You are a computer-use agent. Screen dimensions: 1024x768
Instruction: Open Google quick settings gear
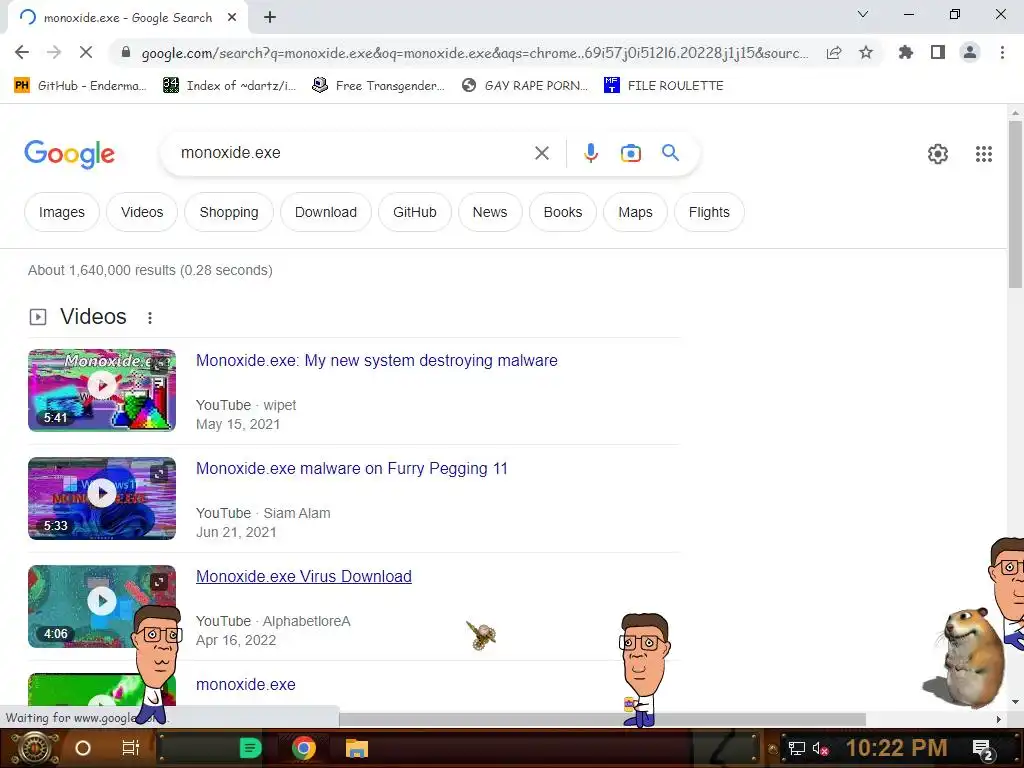click(938, 154)
